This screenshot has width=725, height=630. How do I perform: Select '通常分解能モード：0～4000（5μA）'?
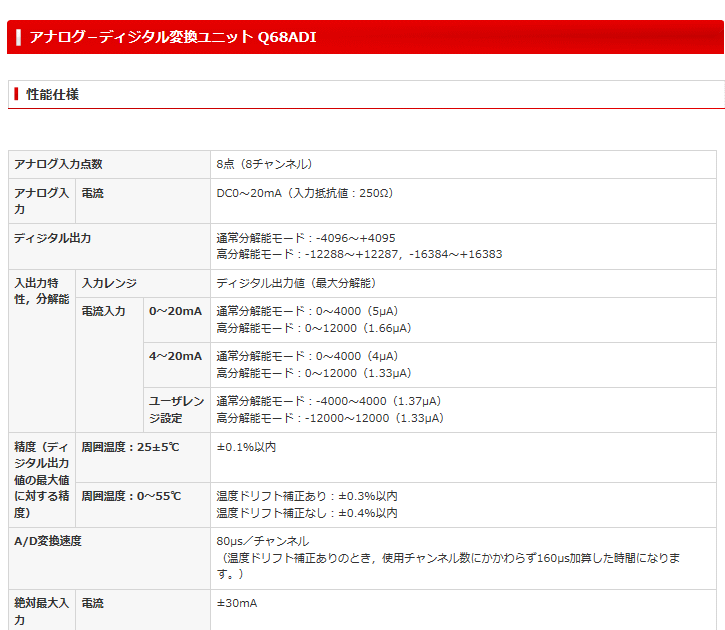(x=307, y=311)
